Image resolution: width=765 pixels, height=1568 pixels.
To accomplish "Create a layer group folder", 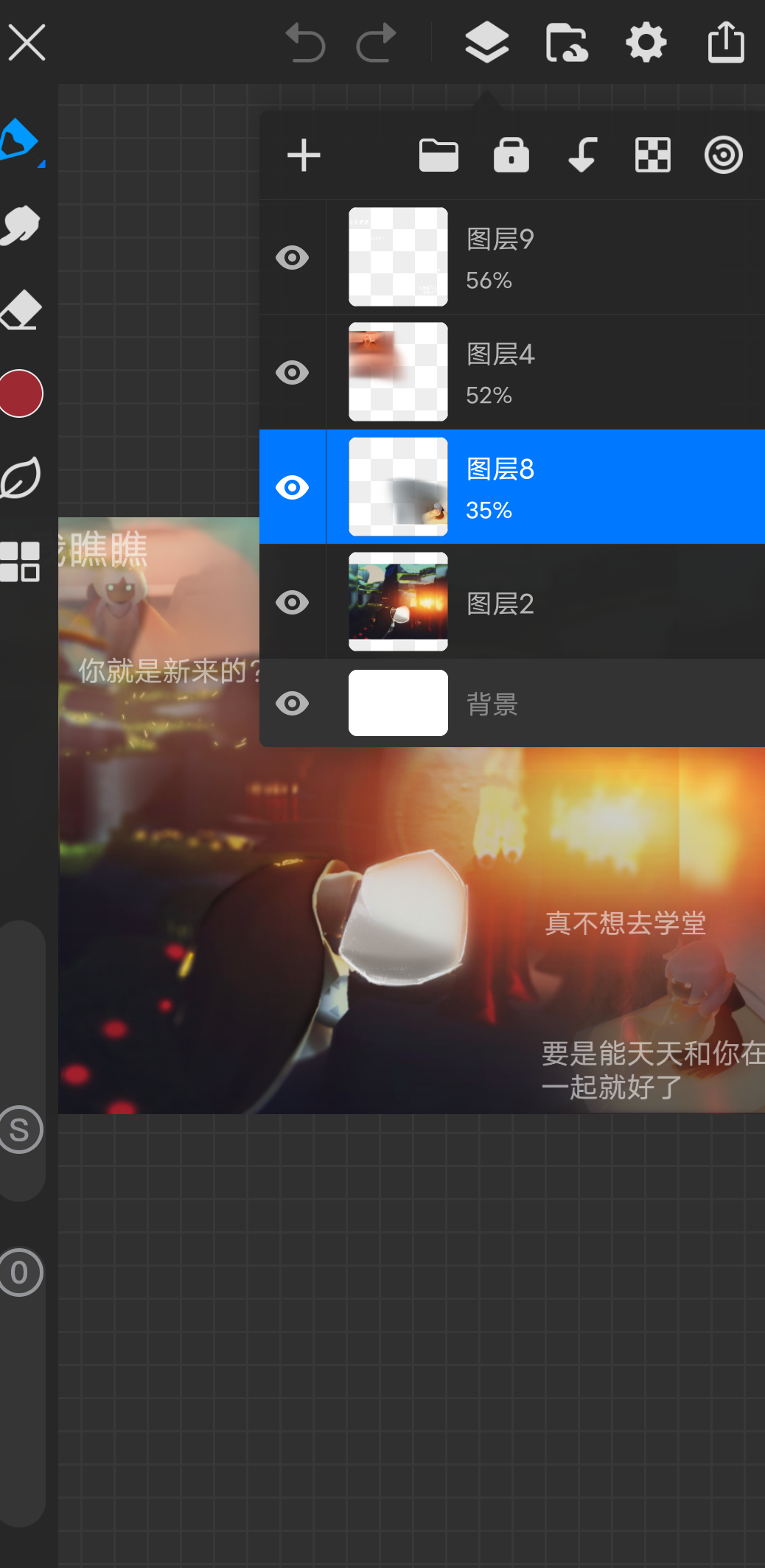I will [439, 155].
